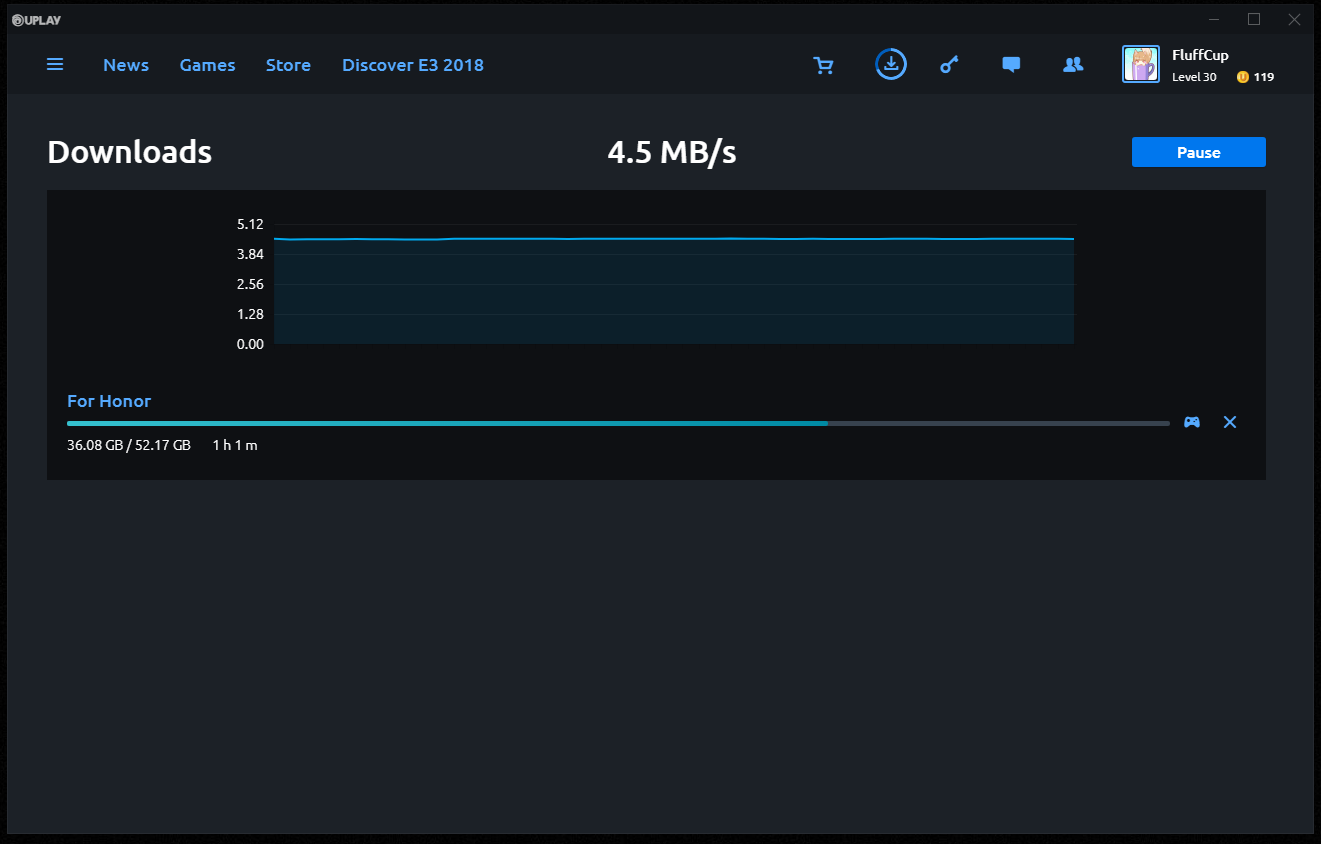
Task: Click the 1 h 1 m time remaining
Action: [235, 445]
